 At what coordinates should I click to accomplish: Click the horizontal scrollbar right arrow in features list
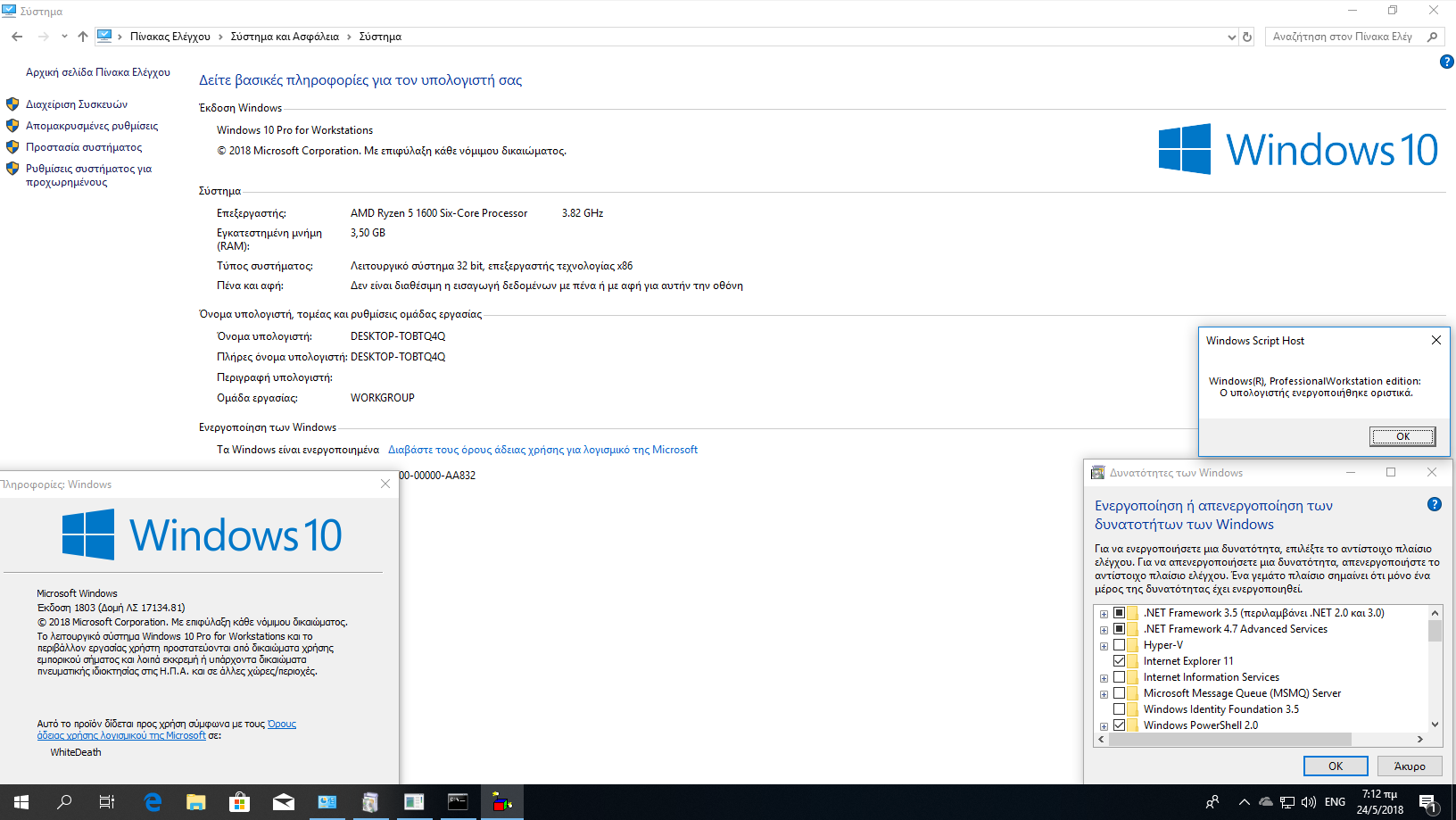[1419, 739]
